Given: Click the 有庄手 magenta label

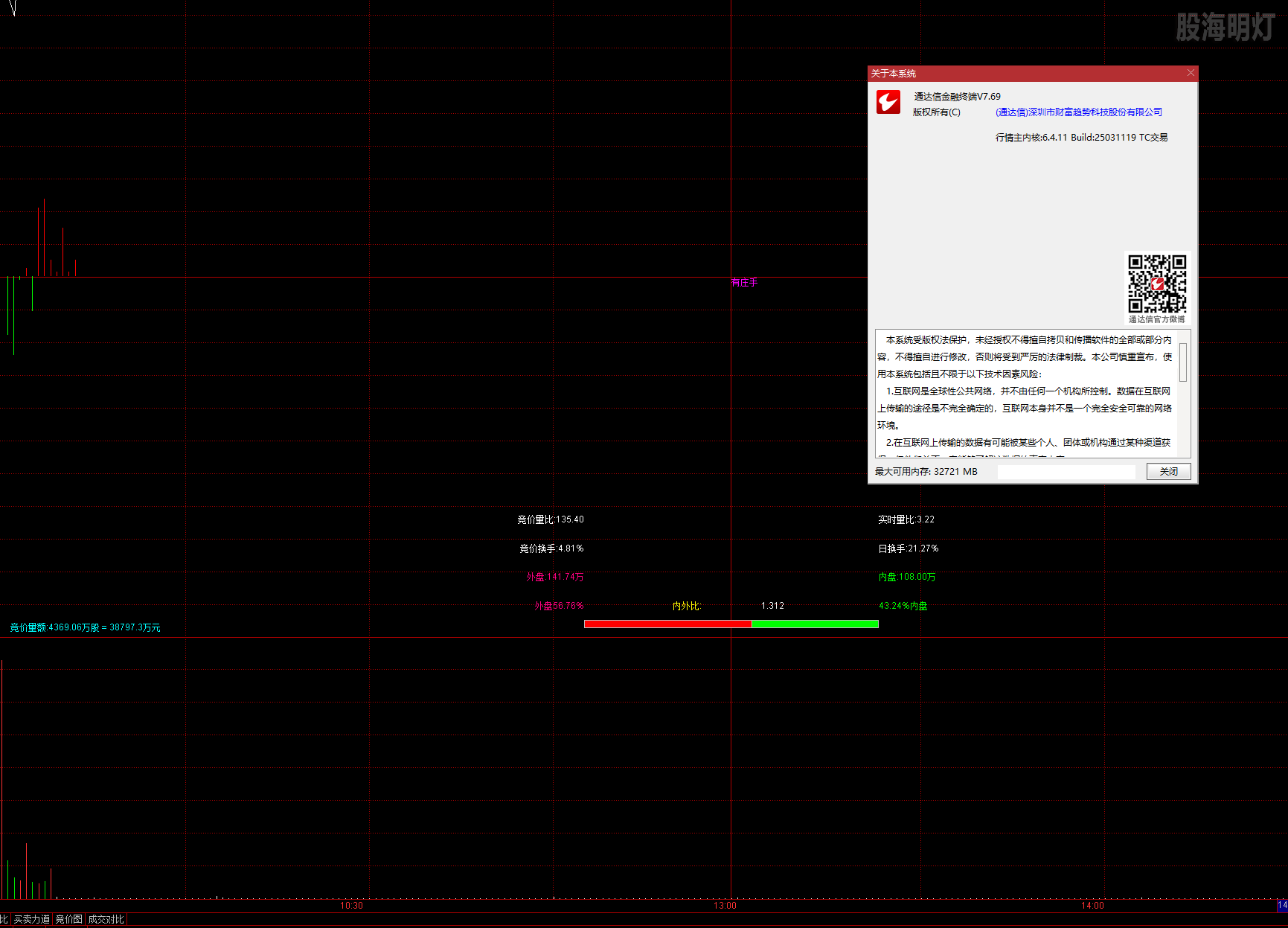Looking at the screenshot, I should [744, 283].
